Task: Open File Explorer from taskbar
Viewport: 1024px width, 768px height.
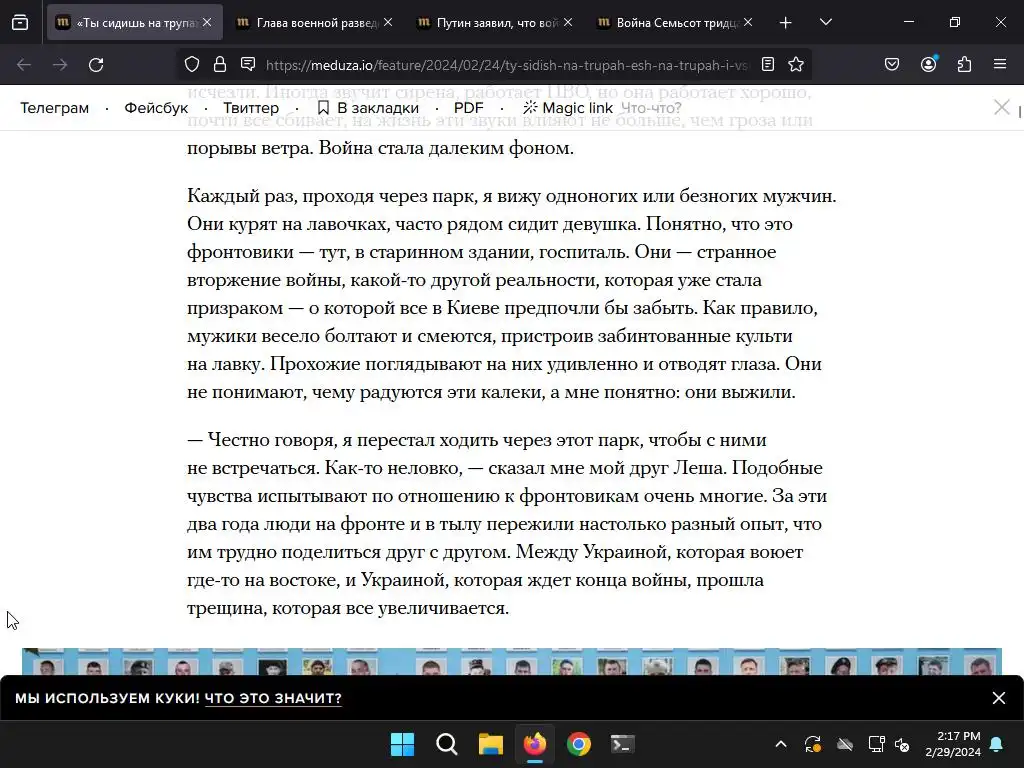Action: click(490, 744)
